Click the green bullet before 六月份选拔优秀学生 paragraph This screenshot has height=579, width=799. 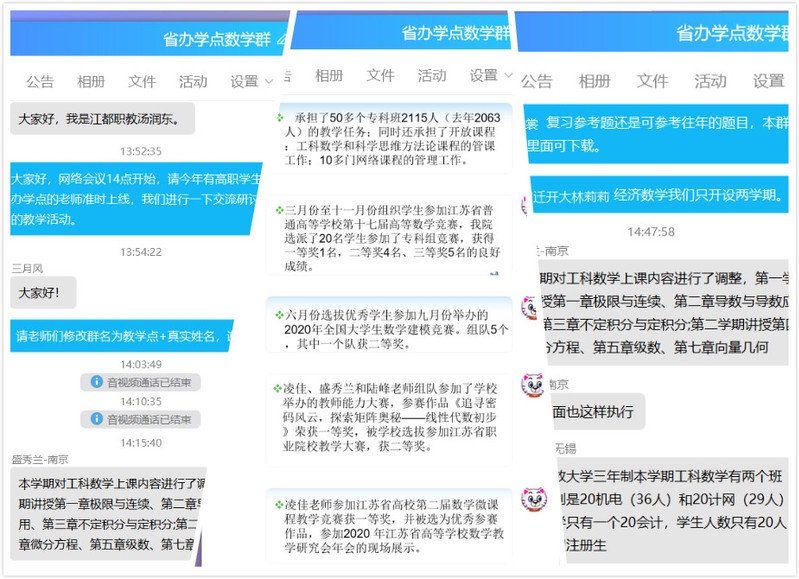click(x=278, y=315)
